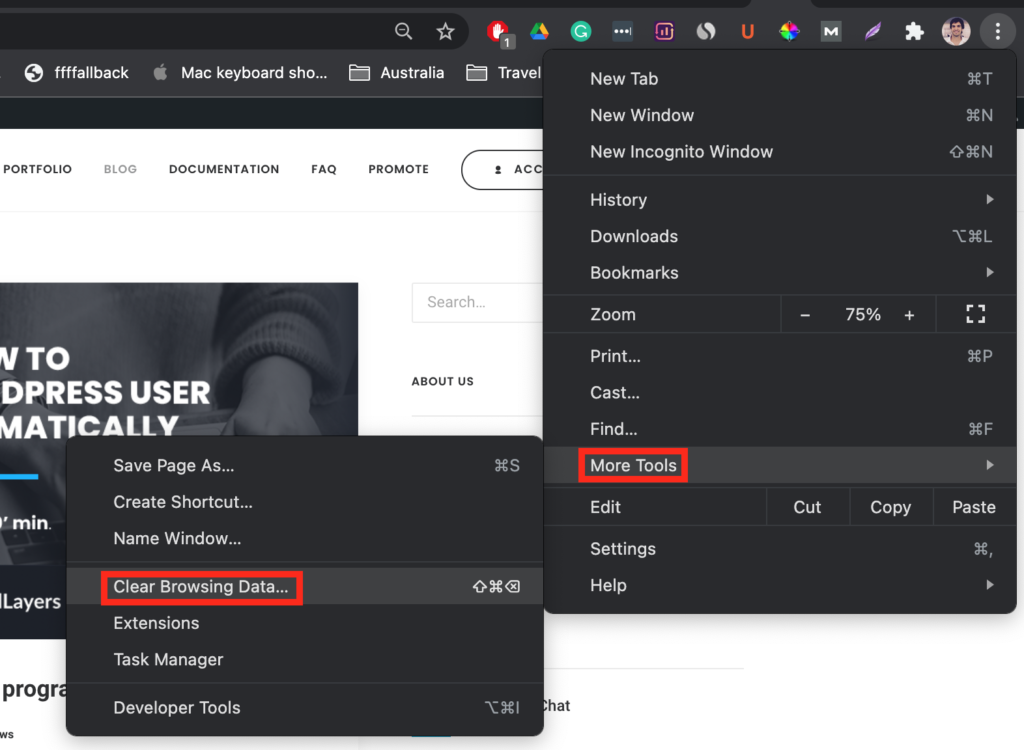The height and width of the screenshot is (750, 1024).
Task: Open the FAQ nav link
Action: (x=324, y=169)
